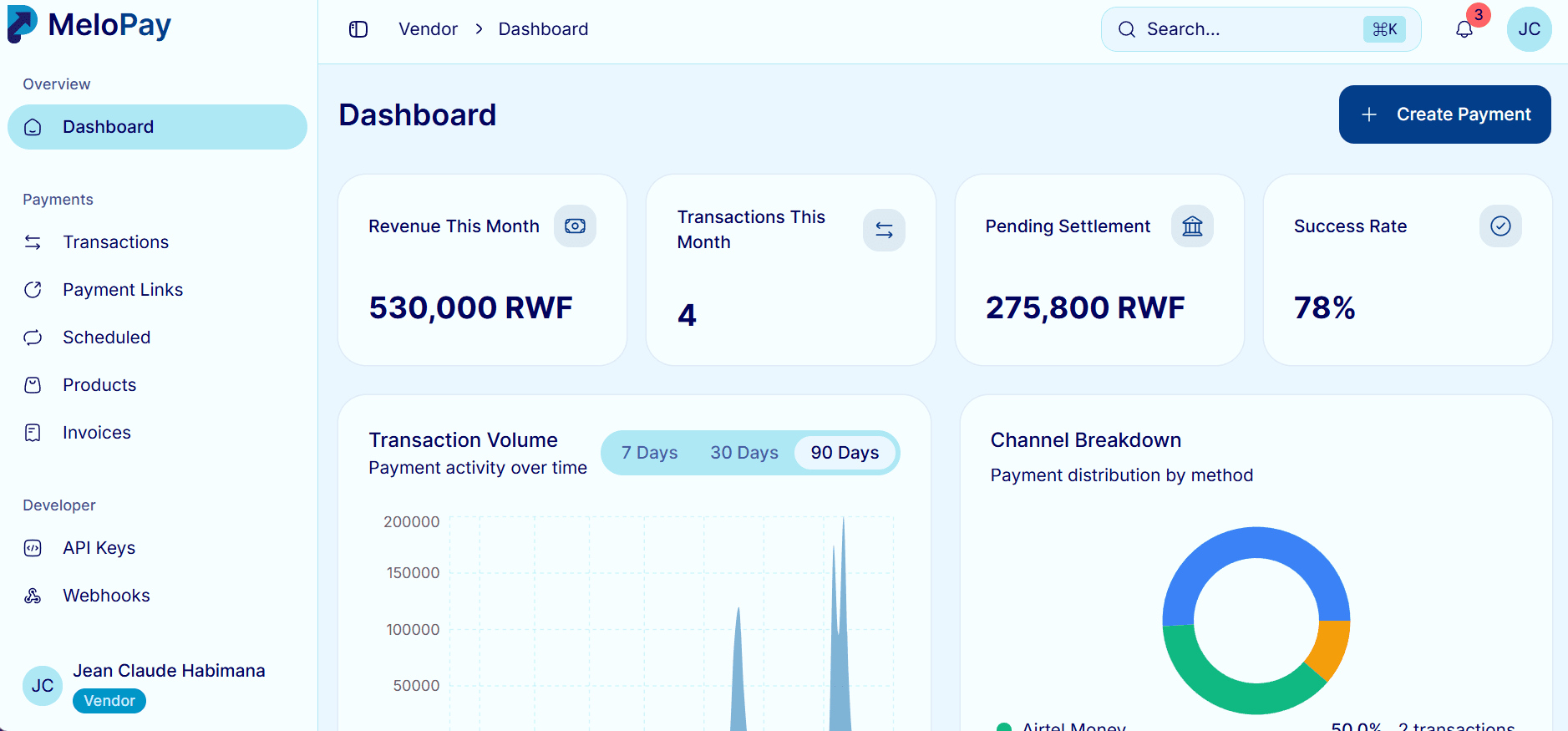
Task: Toggle the sidebar collapse icon
Action: (358, 29)
